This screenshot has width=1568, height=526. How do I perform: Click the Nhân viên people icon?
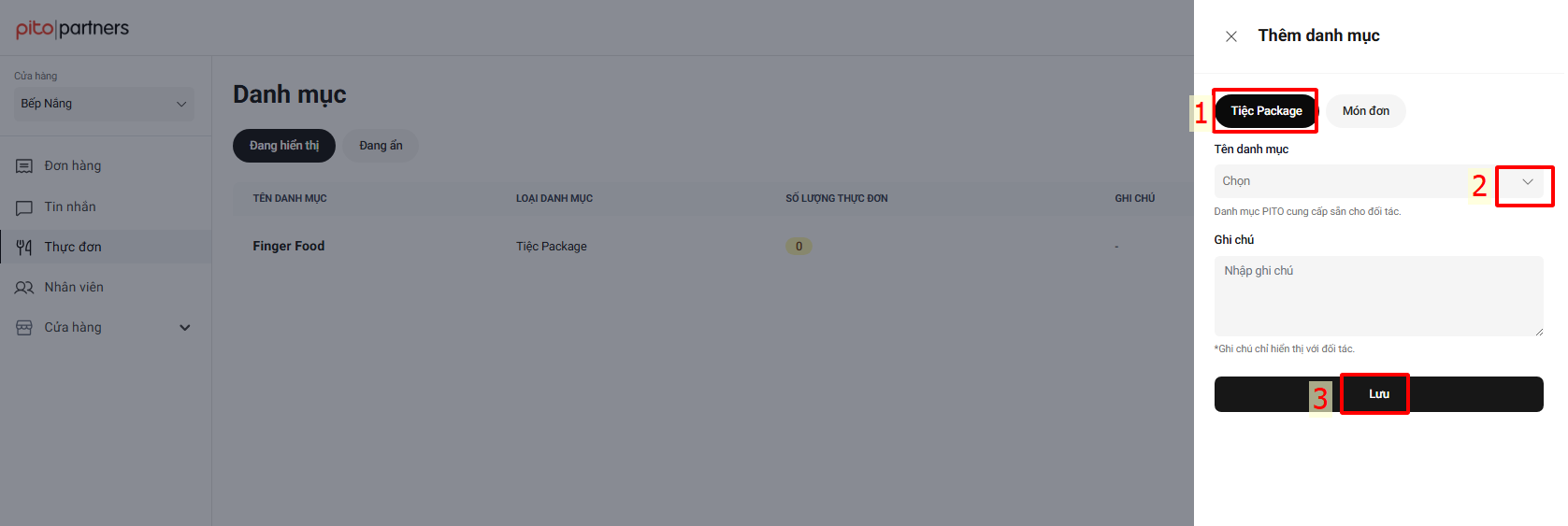point(24,288)
